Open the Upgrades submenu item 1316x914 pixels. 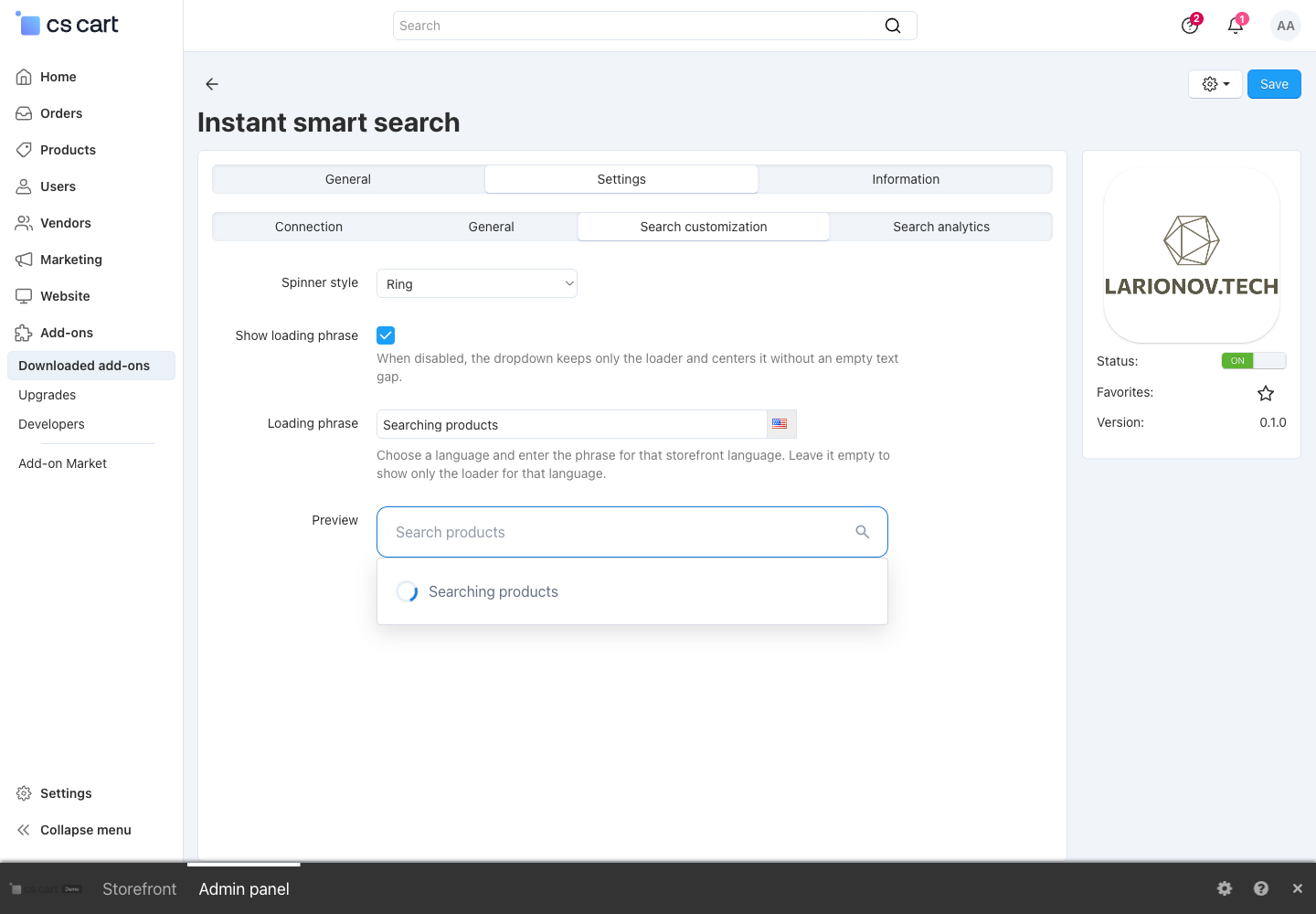coord(48,395)
